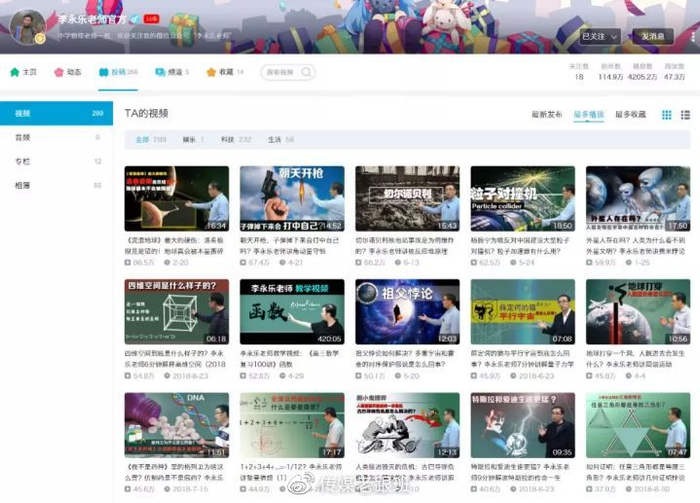Viewport: 700px width, 503px height.
Task: Click the 频道 (Channels) icon tab
Action: point(159,72)
